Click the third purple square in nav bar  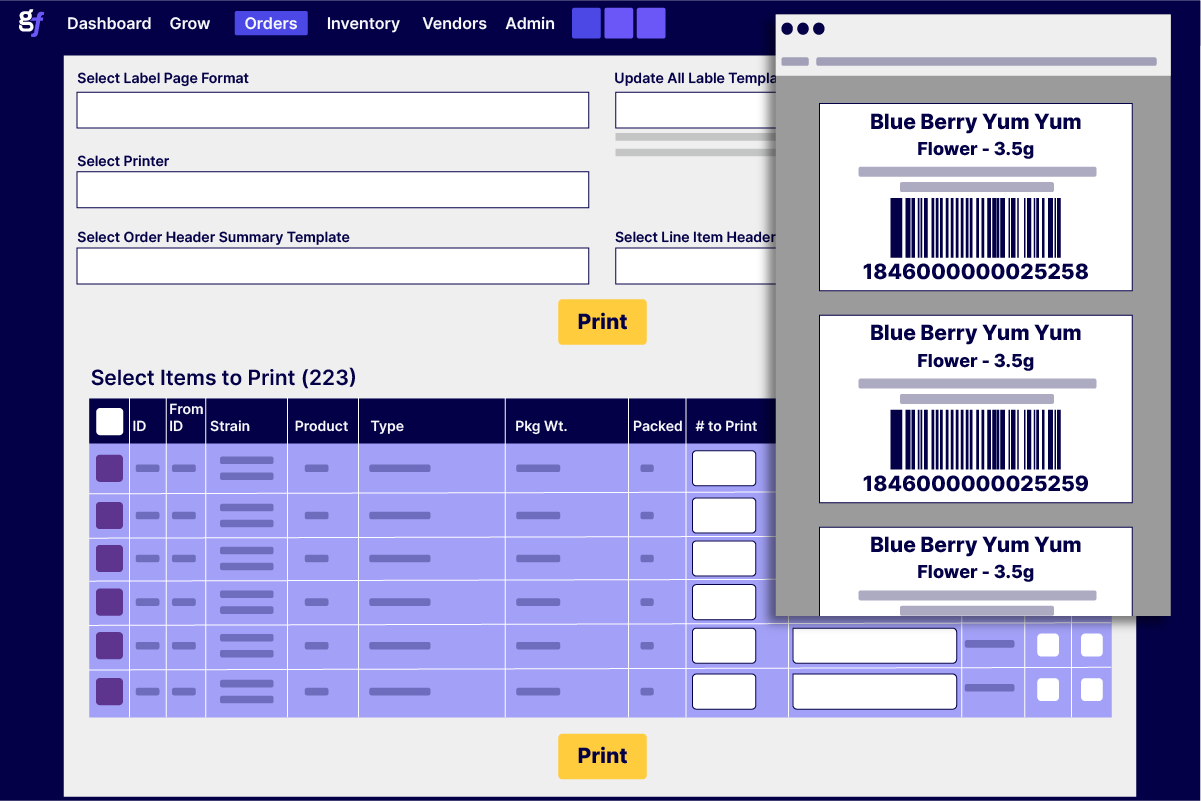(651, 23)
